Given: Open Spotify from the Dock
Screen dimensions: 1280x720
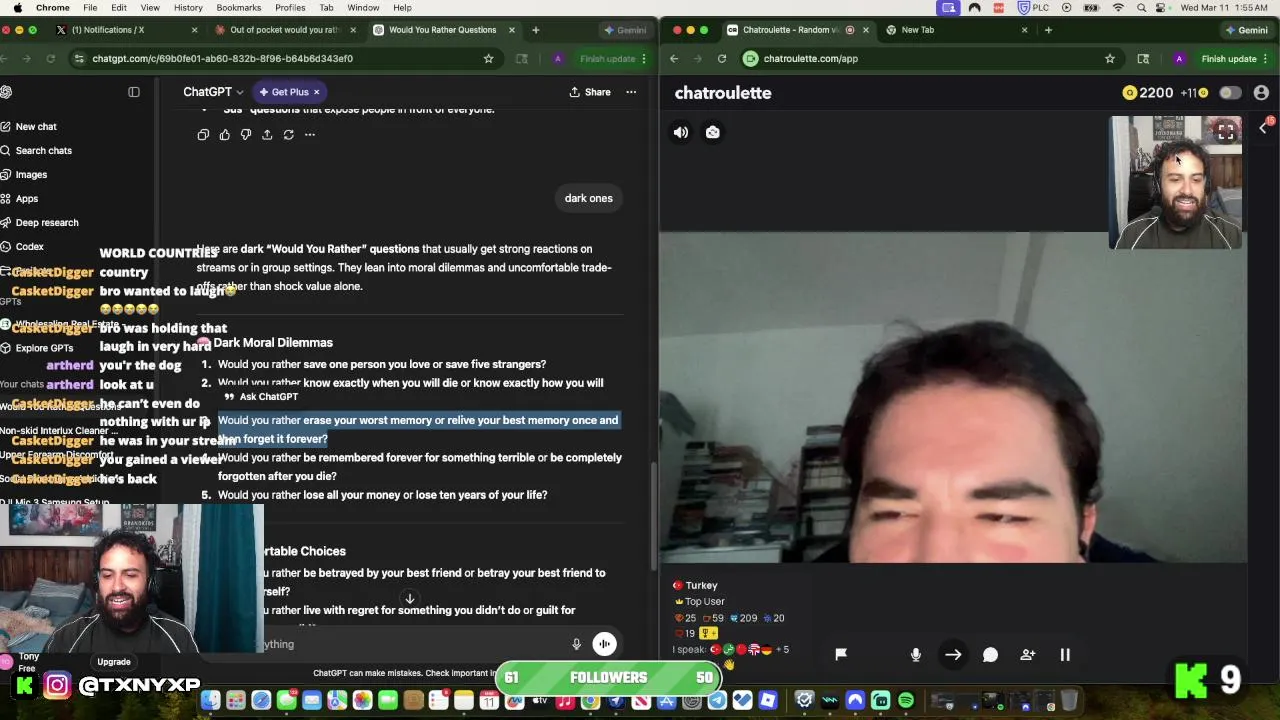Looking at the screenshot, I should pos(906,701).
